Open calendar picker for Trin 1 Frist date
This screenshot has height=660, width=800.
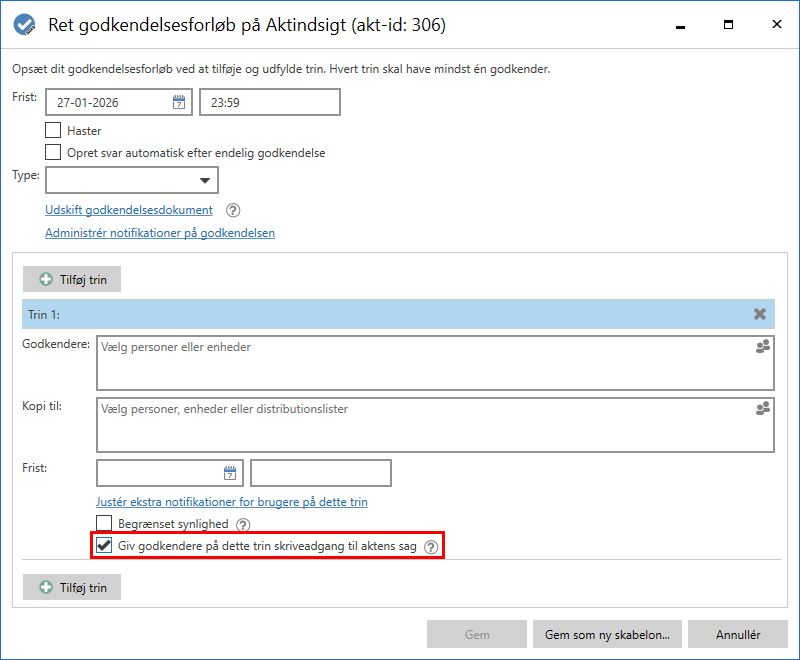pos(230,473)
